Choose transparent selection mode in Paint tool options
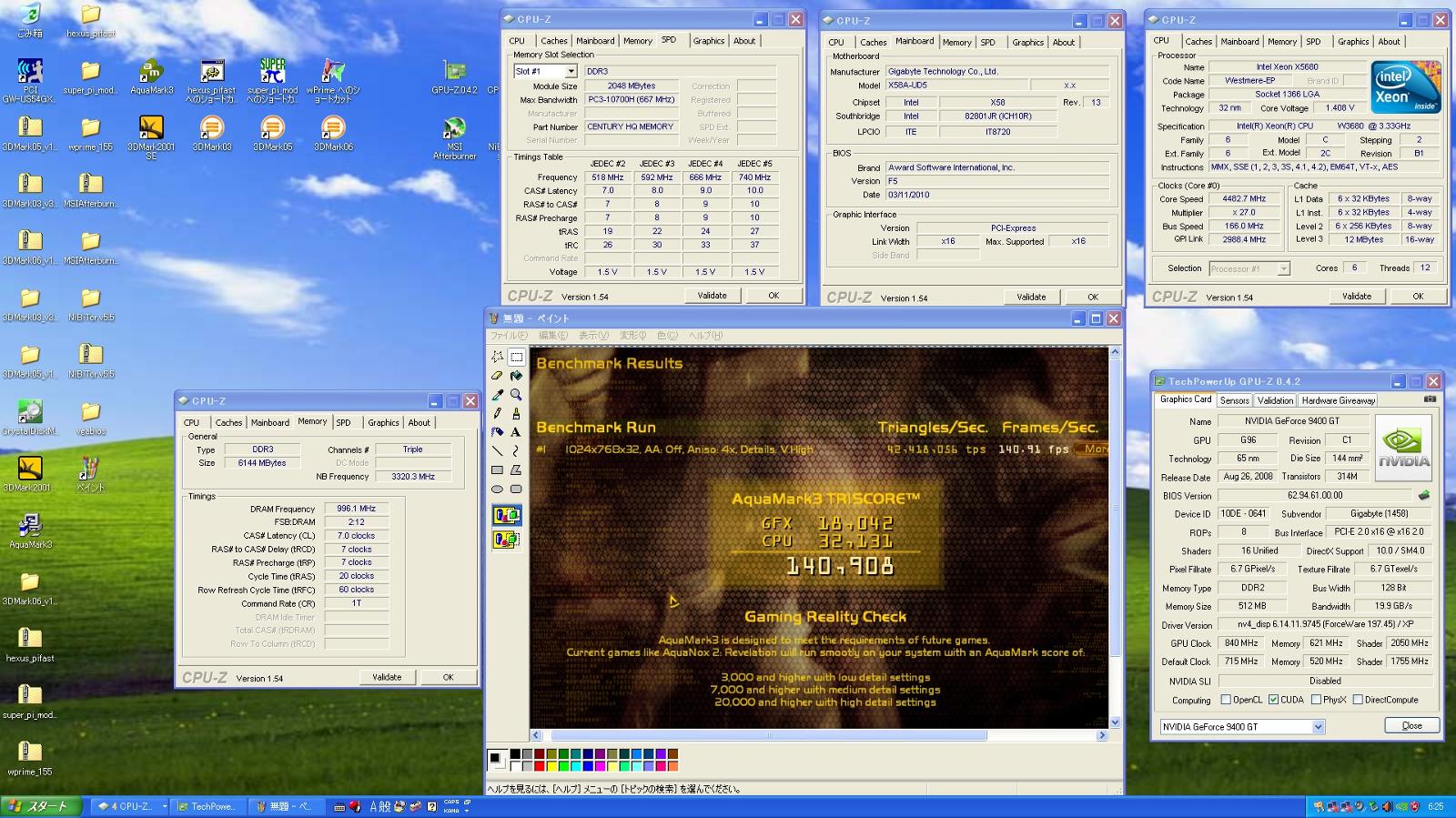Viewport: 1456px width, 818px height. [507, 540]
